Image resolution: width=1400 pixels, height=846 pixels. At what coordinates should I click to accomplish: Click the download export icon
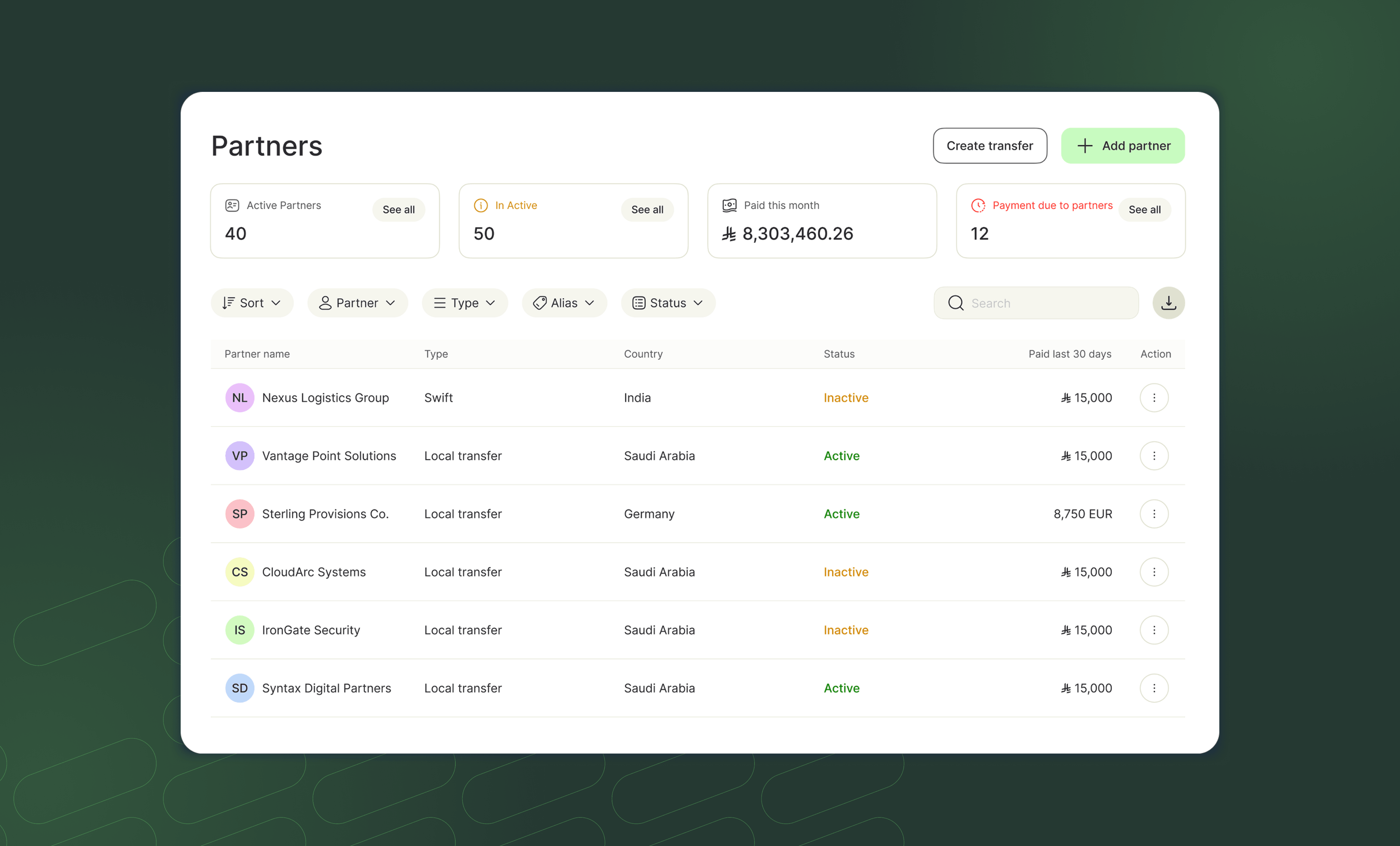coord(1168,303)
